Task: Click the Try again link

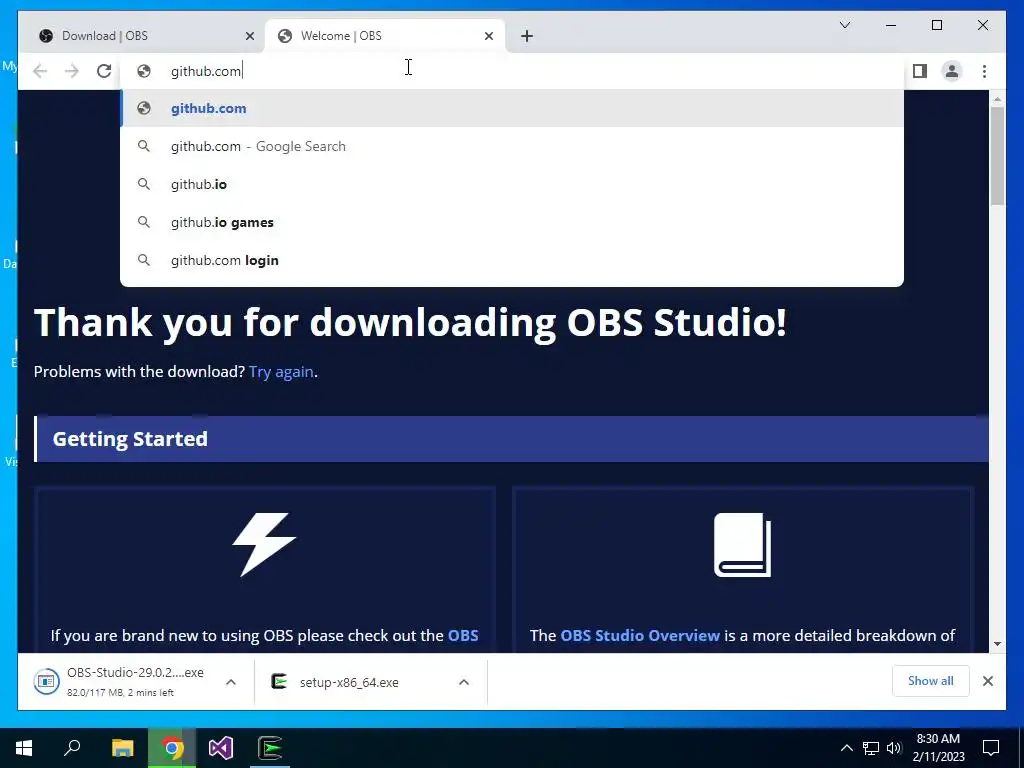Action: 281,372
